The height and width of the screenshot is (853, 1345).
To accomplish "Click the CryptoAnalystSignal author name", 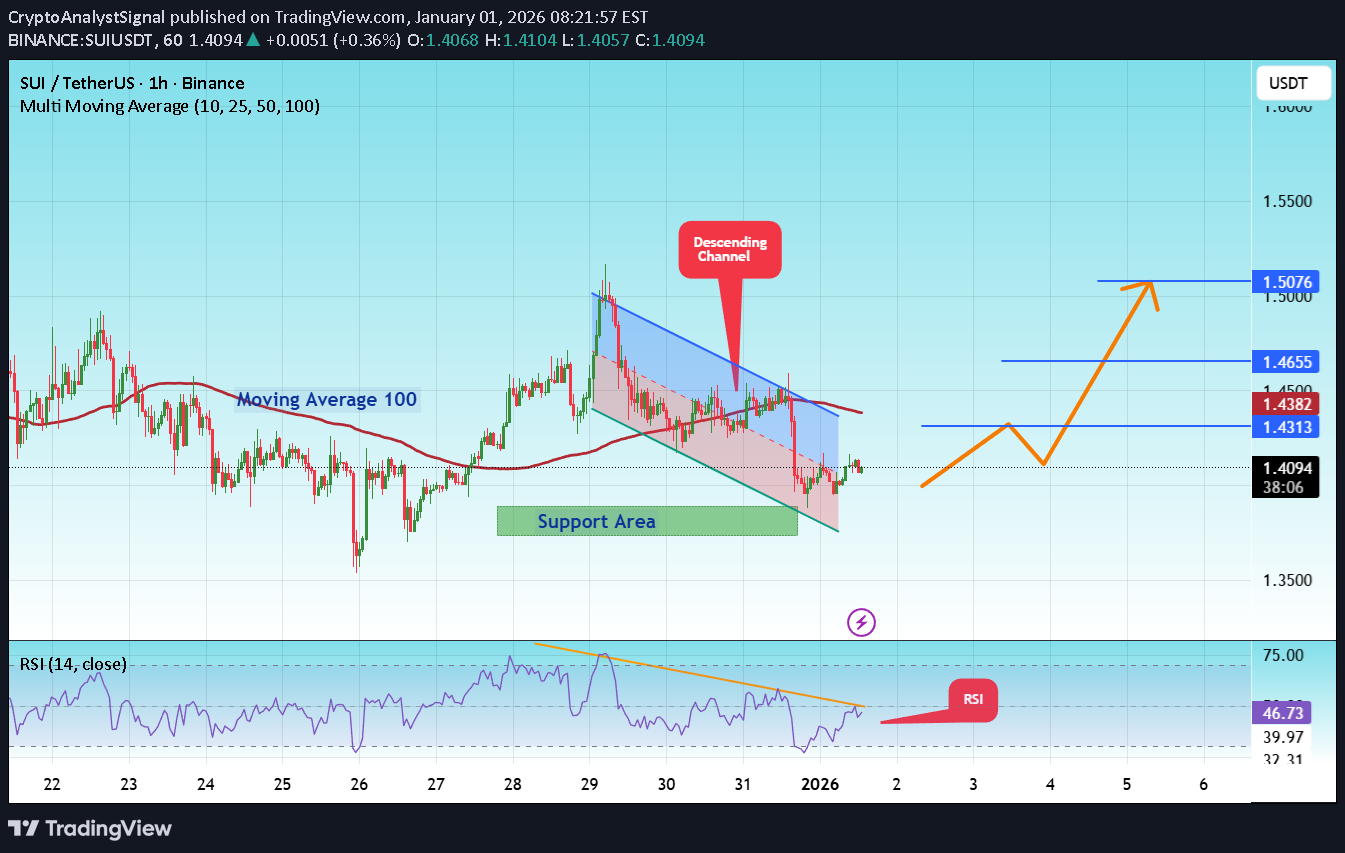I will tap(83, 17).
